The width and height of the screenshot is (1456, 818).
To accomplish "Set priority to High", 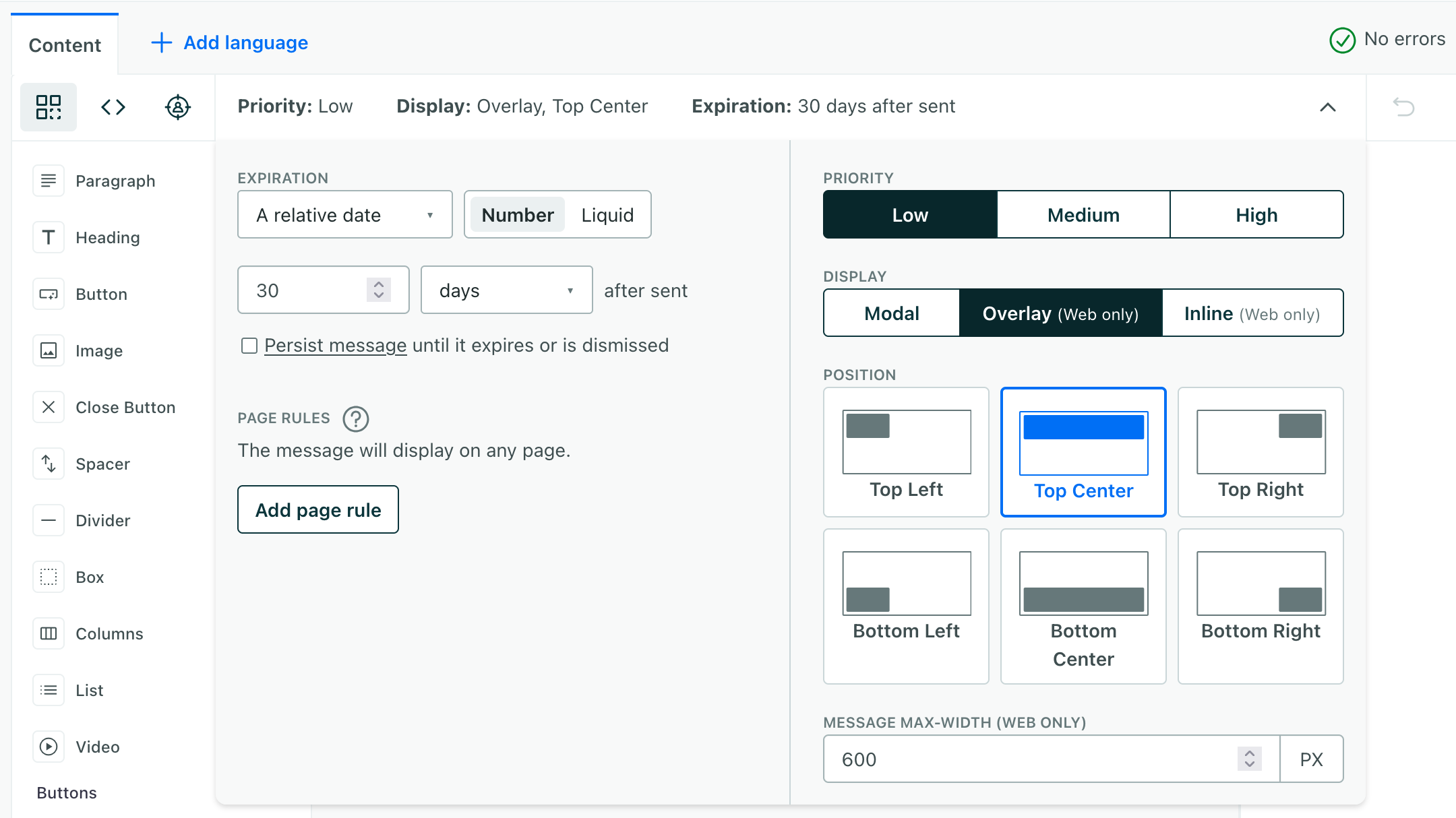I will [1256, 214].
